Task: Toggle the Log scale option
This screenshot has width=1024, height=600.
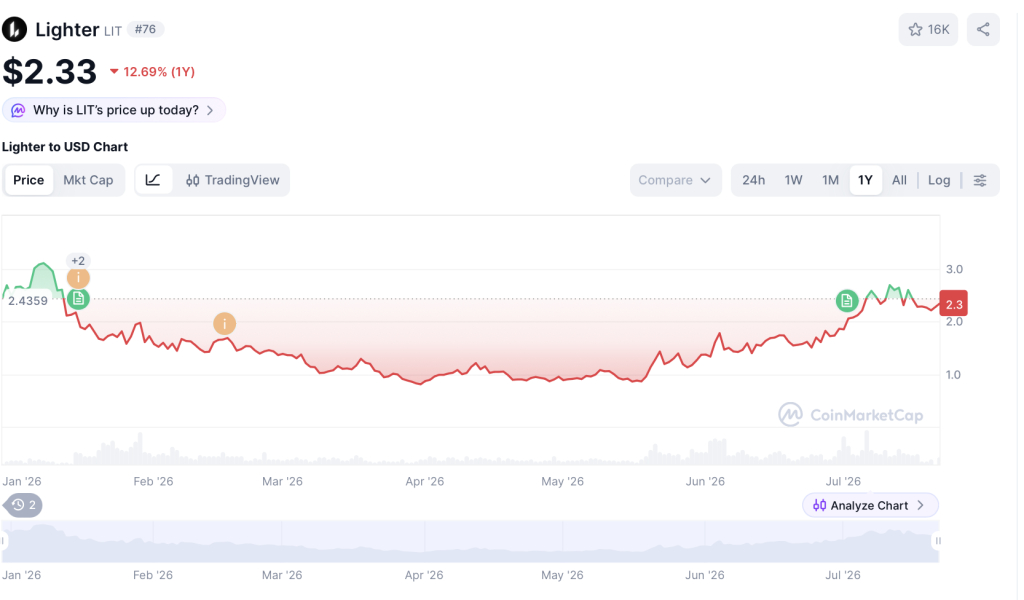Action: pyautogui.click(x=938, y=180)
